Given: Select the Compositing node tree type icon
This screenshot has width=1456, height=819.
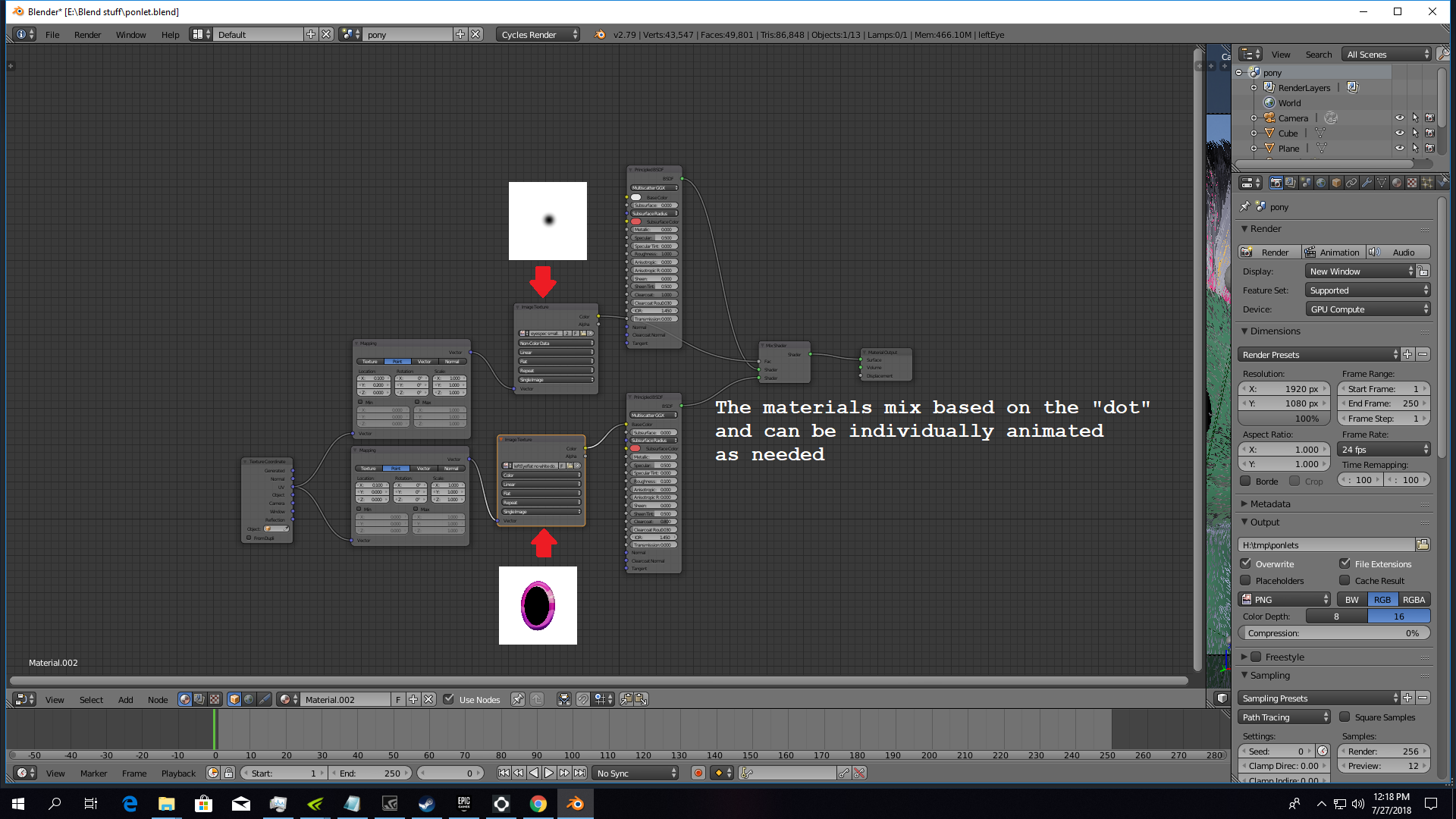Looking at the screenshot, I should pyautogui.click(x=199, y=699).
